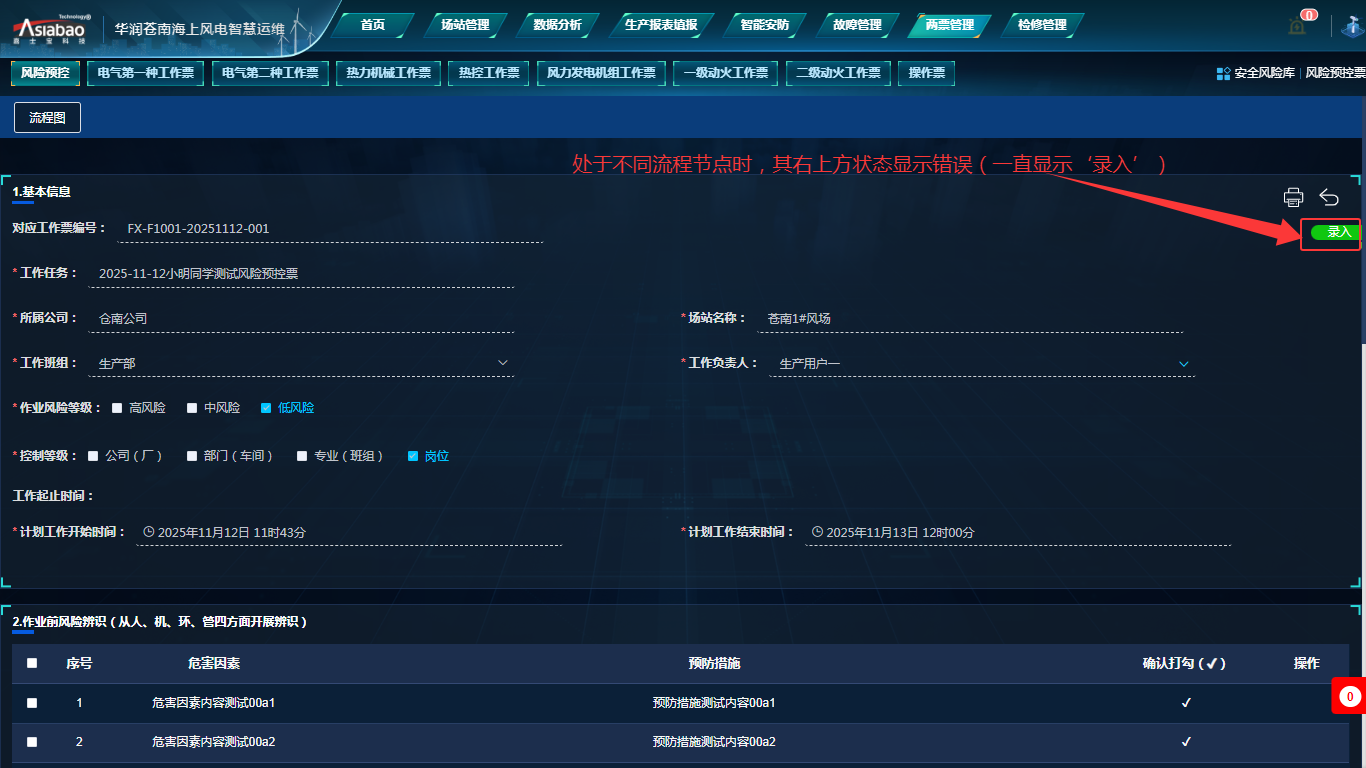Toggle the 部门(车间) control level checkbox
Image resolution: width=1366 pixels, height=768 pixels.
tap(192, 456)
